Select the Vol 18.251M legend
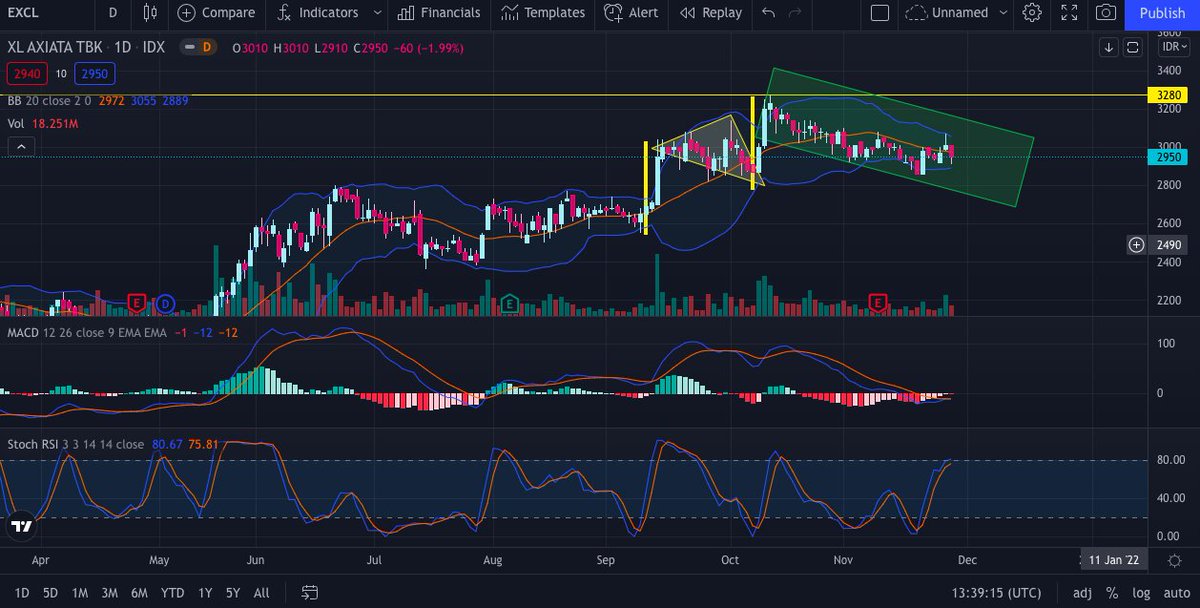1200x608 pixels. point(43,124)
